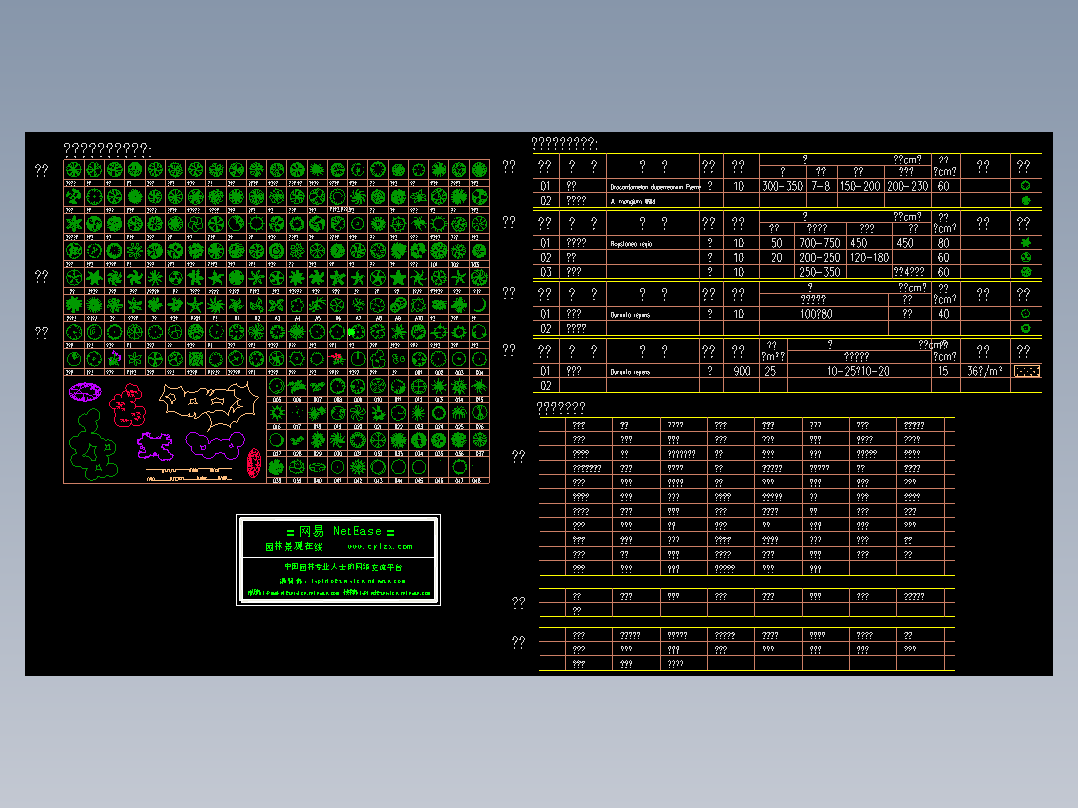Select the large orange jagged outline shape
The height and width of the screenshot is (808, 1078).
tap(208, 404)
